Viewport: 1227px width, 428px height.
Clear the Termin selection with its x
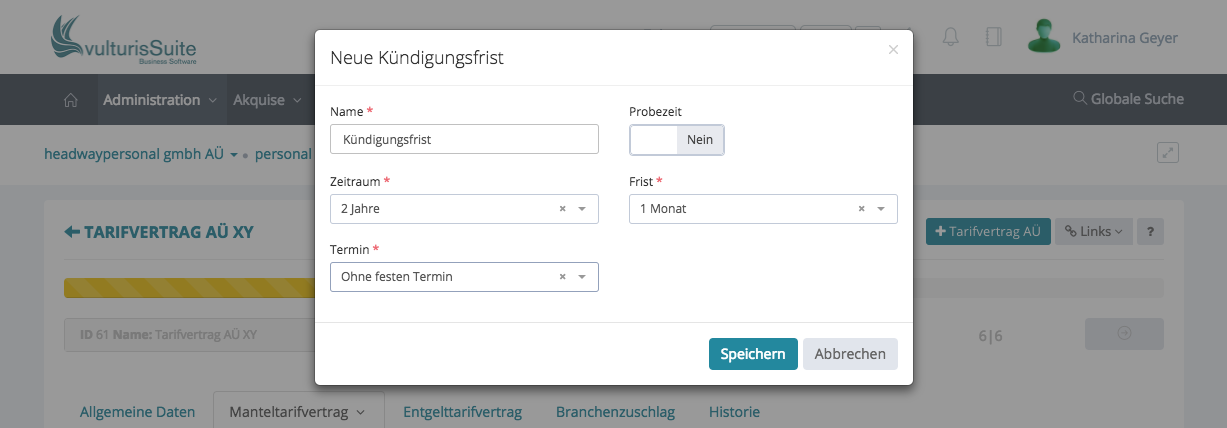point(562,277)
